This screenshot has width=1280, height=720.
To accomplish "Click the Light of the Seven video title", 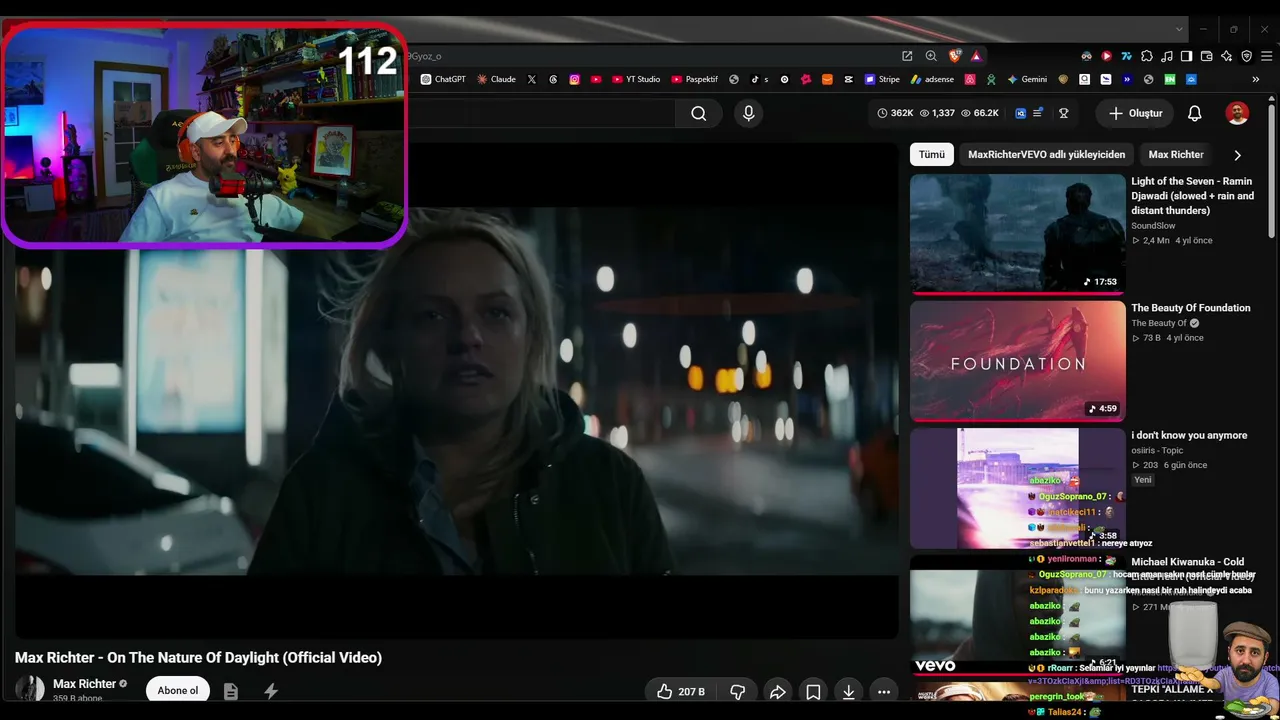I will (1193, 196).
